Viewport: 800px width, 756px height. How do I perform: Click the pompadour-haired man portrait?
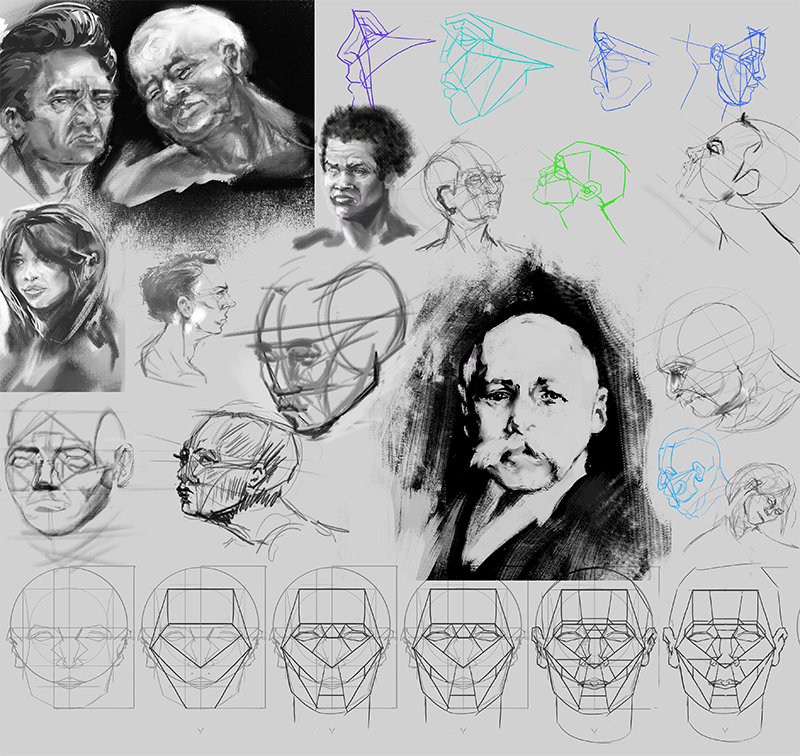(57, 102)
